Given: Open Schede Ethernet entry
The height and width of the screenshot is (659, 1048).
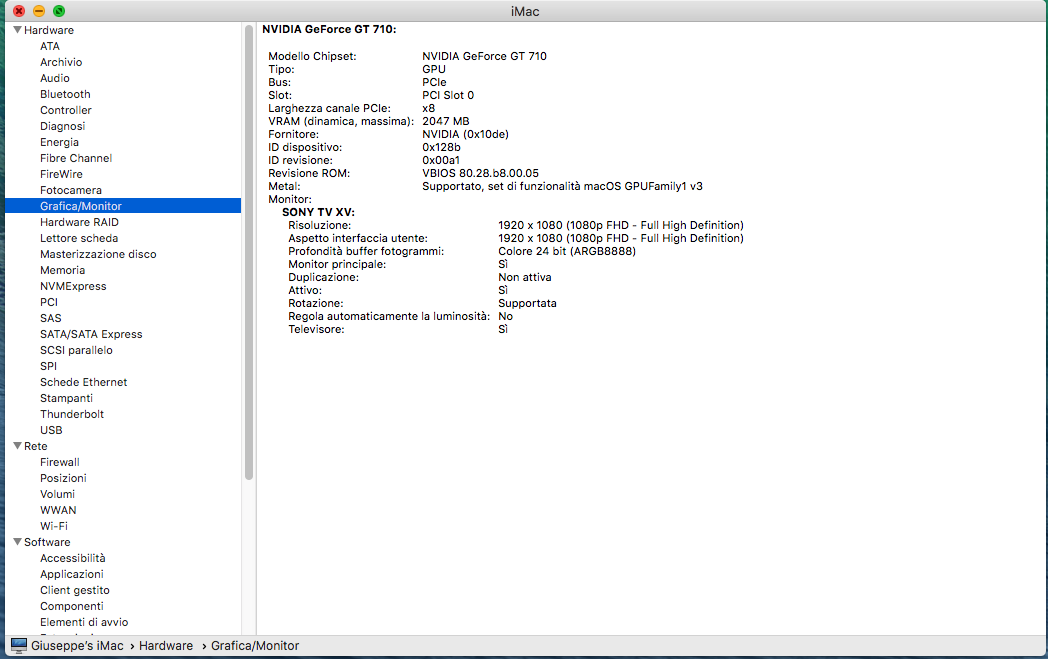Looking at the screenshot, I should 84,382.
